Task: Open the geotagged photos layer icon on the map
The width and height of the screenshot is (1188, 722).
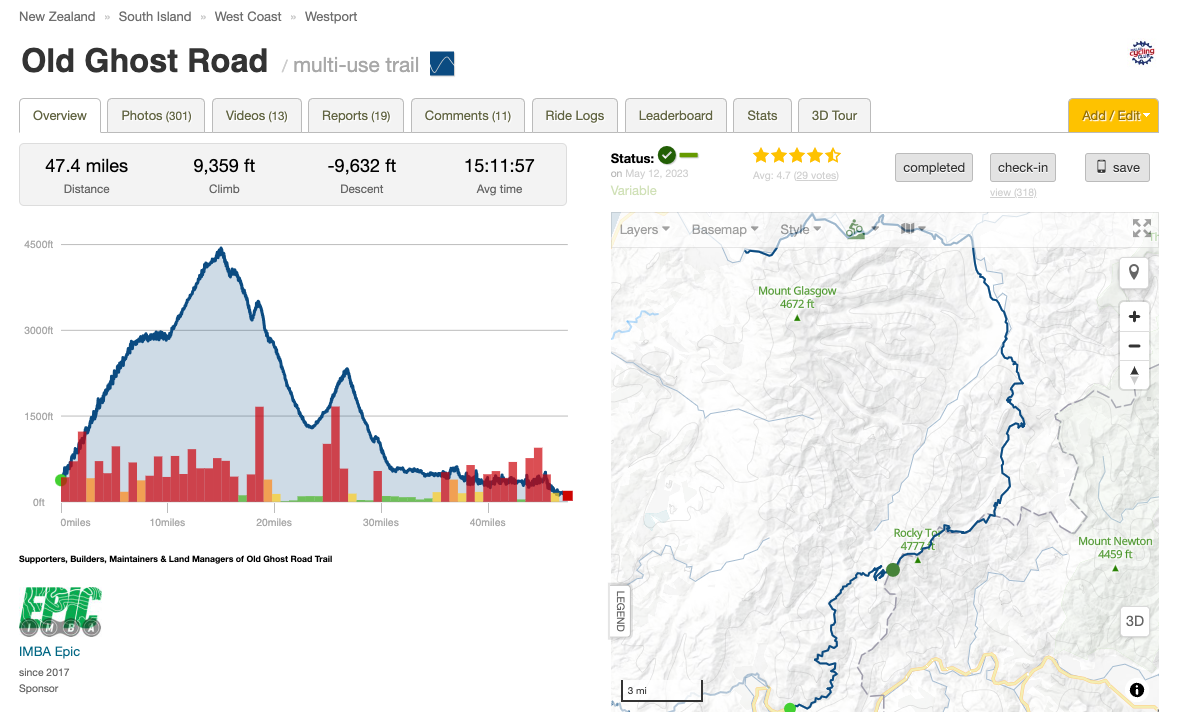Action: 906,228
